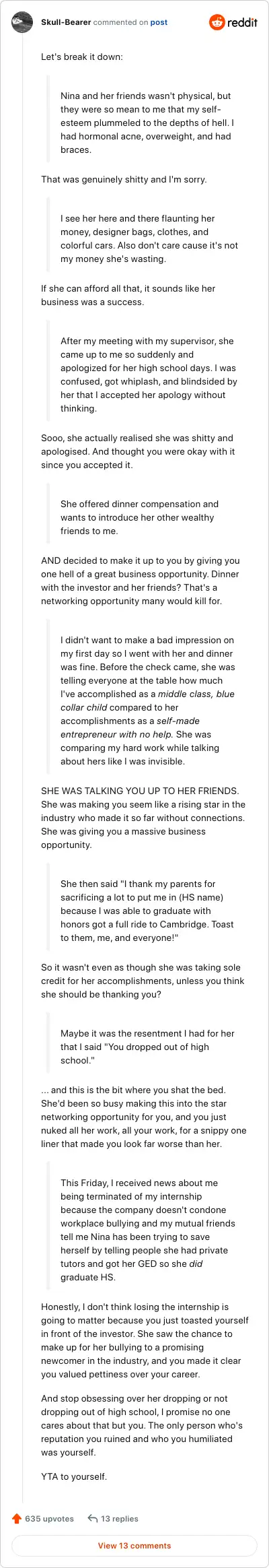Click the reply arrow icon
The image size is (269, 1568).
93,1518
